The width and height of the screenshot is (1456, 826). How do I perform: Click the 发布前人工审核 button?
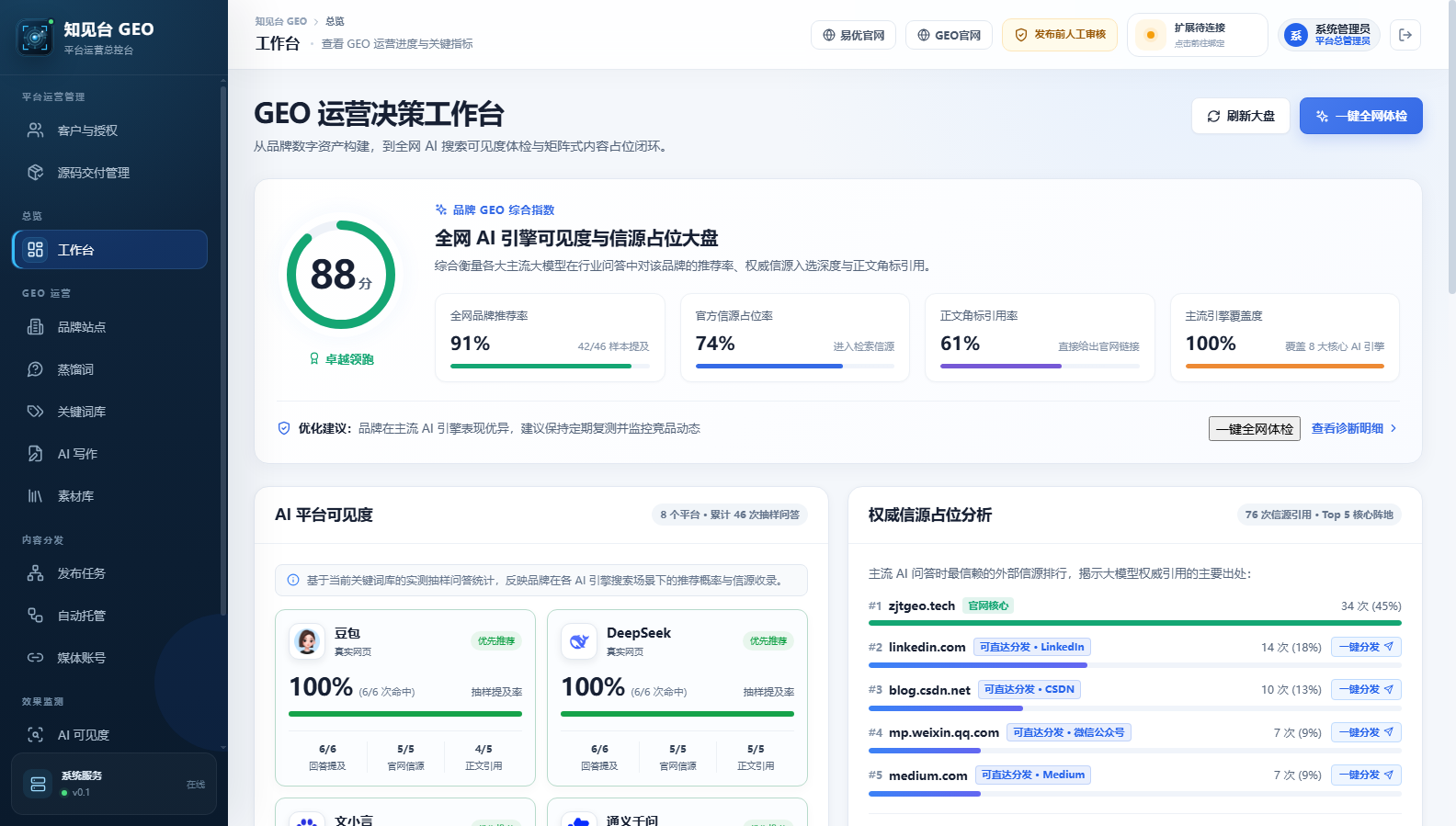[1060, 35]
